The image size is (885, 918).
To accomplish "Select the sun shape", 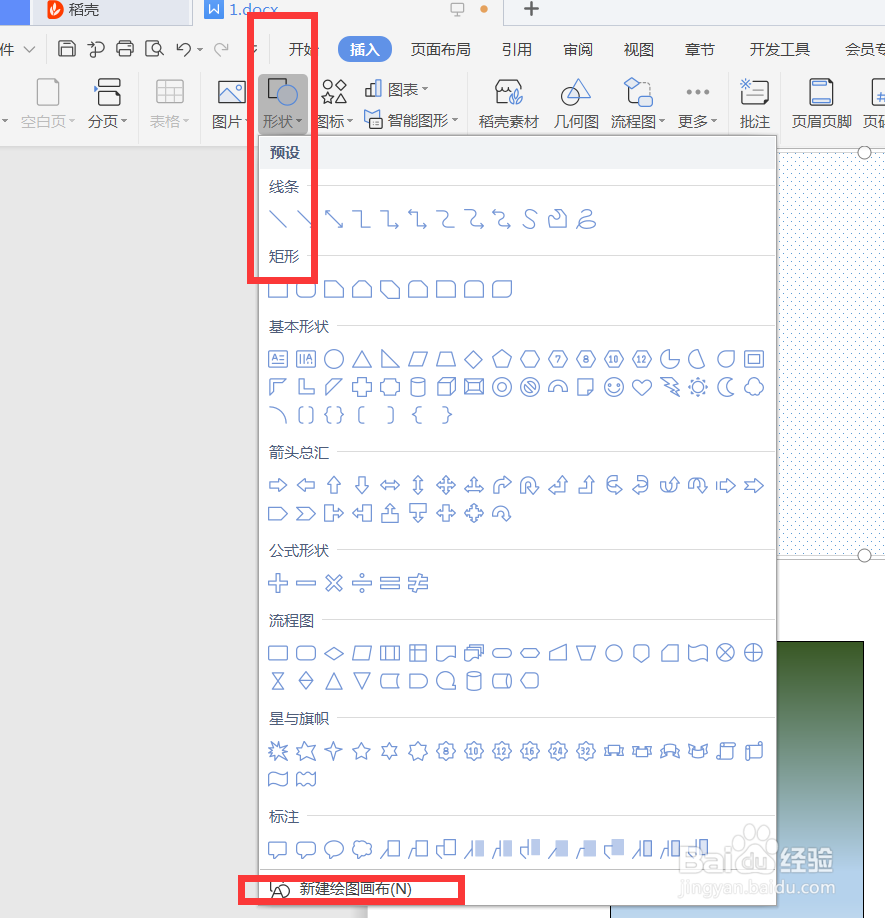I will click(x=698, y=387).
